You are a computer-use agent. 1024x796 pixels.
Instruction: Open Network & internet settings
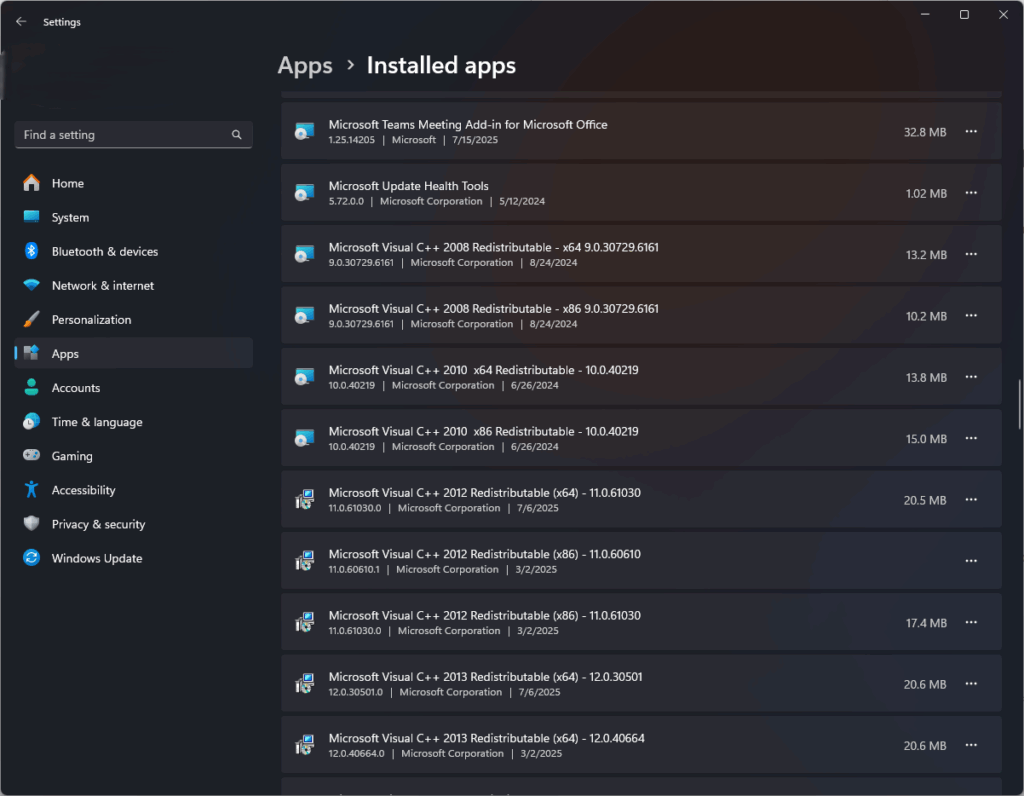click(32, 285)
